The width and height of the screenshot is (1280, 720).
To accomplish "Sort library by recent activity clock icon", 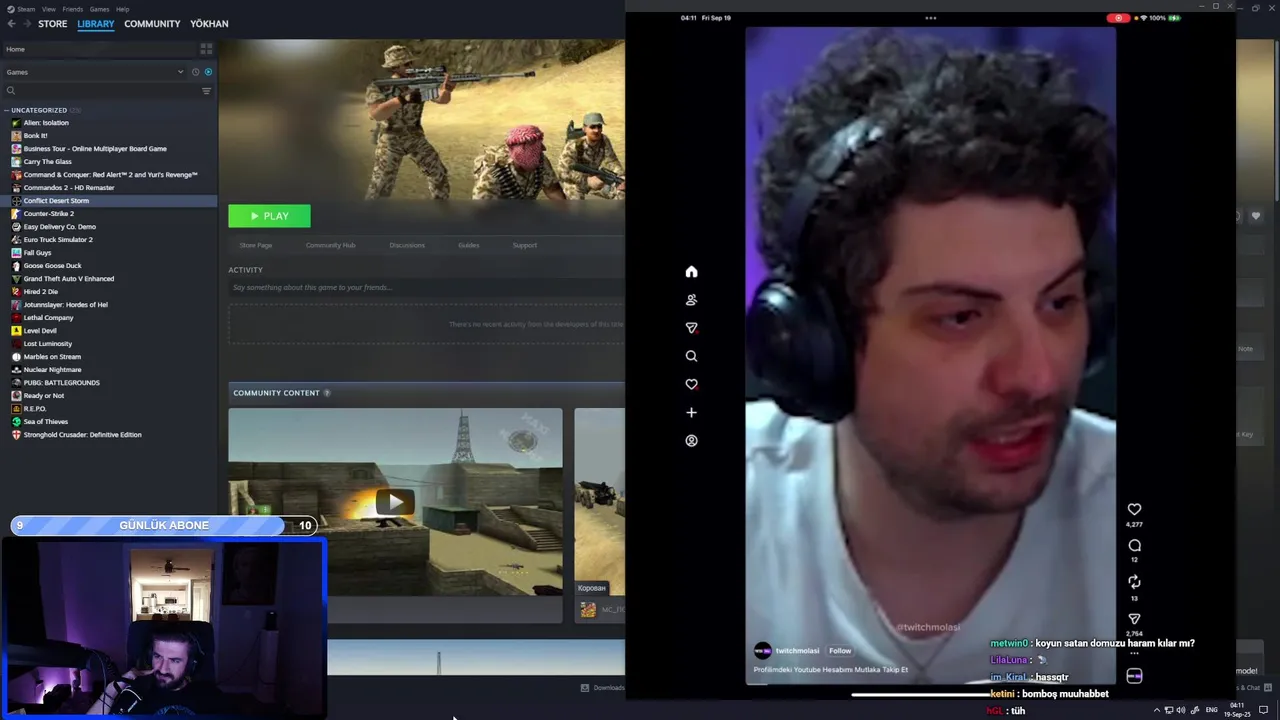I will (x=195, y=72).
